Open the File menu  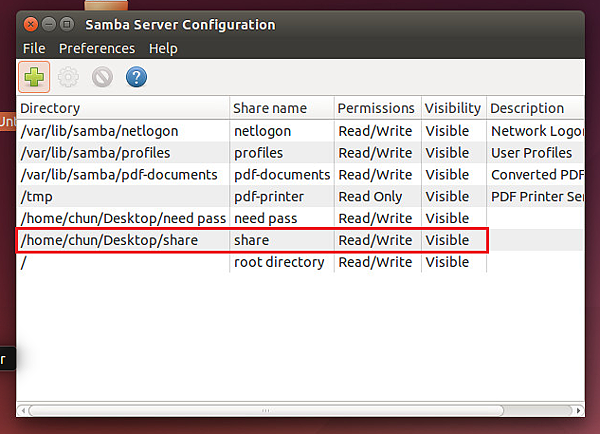[x=34, y=48]
